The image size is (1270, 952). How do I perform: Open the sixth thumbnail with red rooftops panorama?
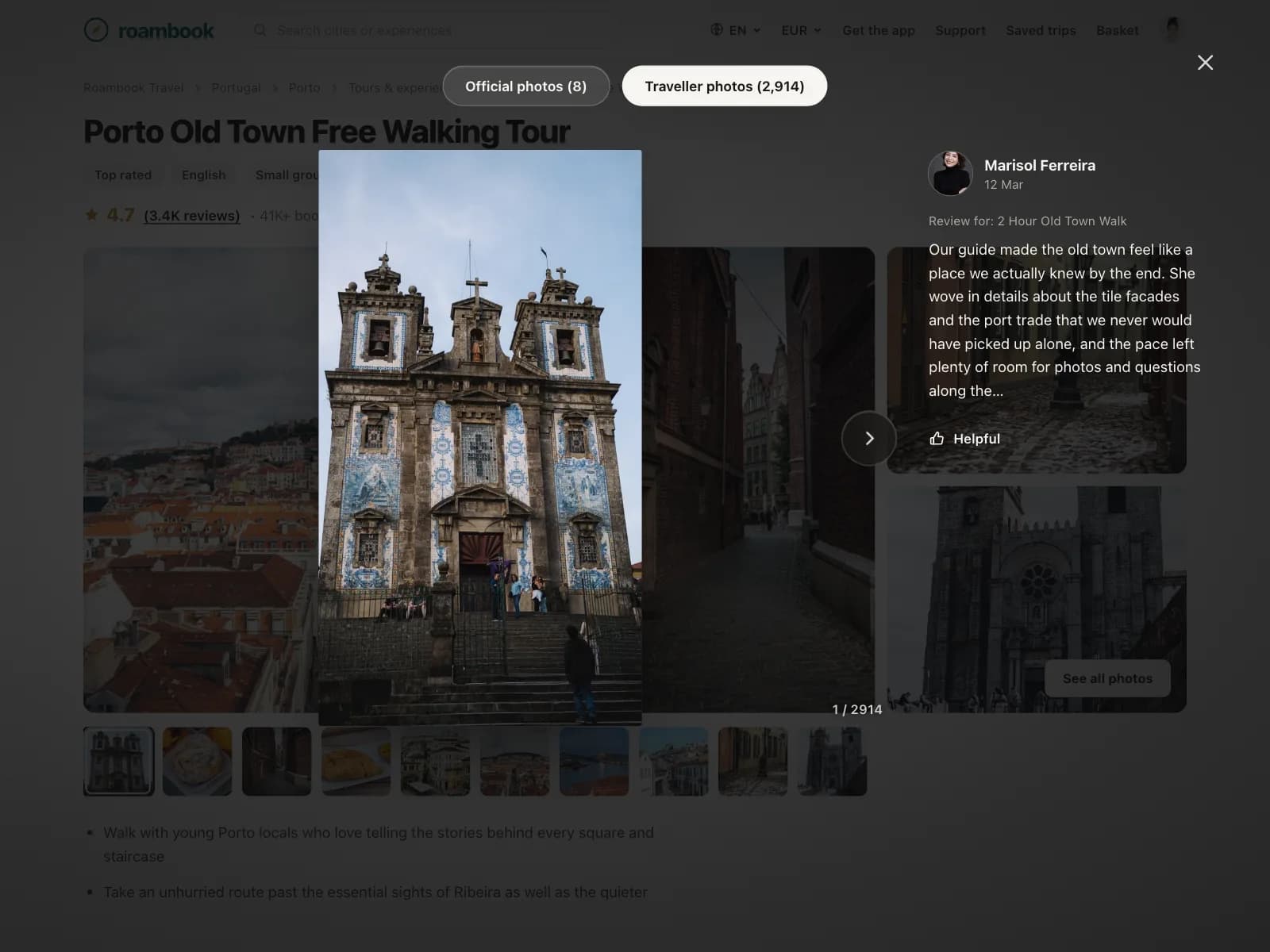coord(515,761)
